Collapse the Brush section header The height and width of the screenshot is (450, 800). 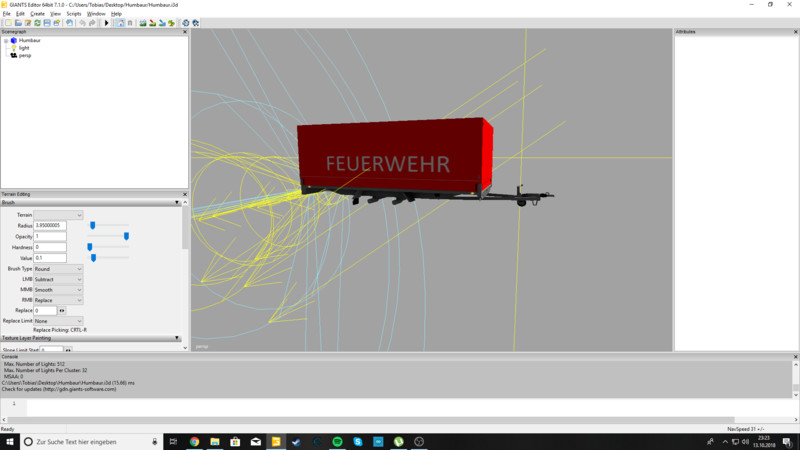(177, 202)
